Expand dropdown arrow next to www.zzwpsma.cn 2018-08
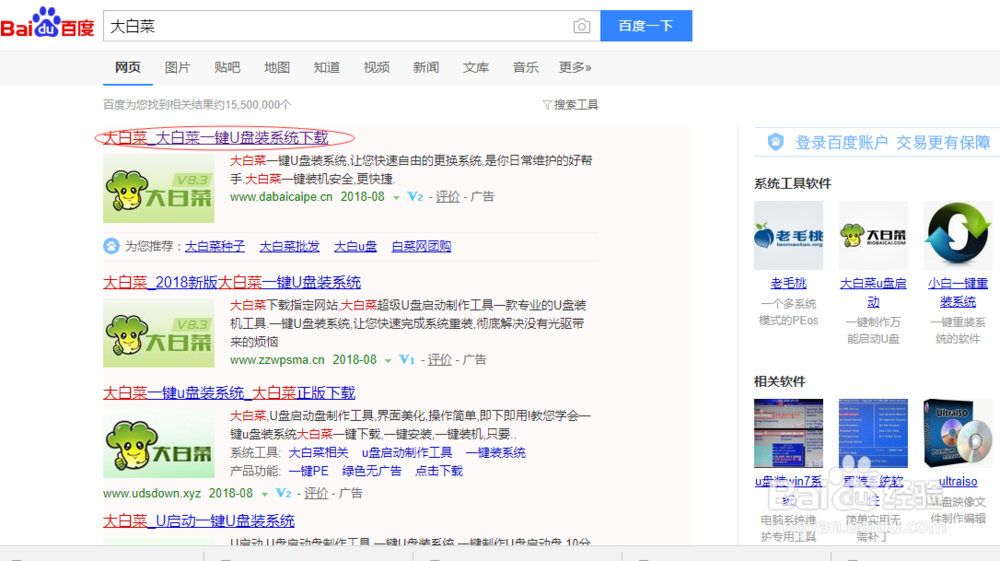 pos(388,361)
